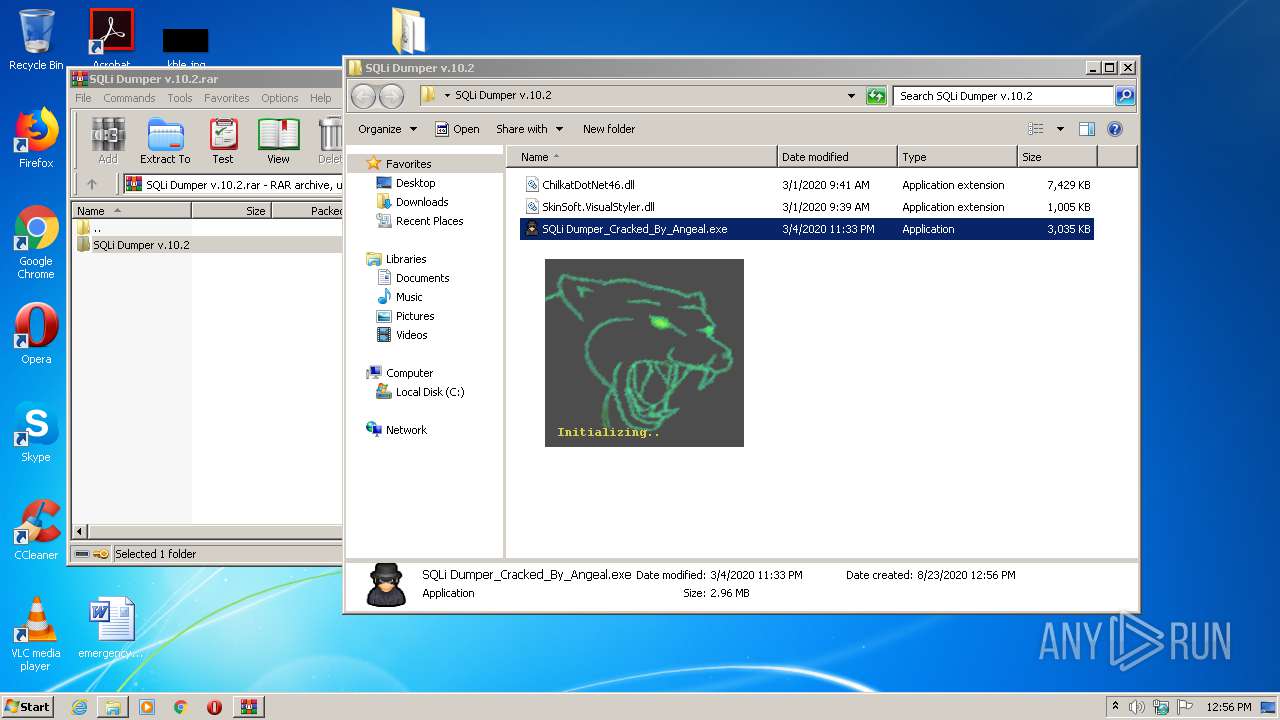The height and width of the screenshot is (720, 1280).
Task: Click WinRAR Add toolbar button
Action: click(x=108, y=141)
